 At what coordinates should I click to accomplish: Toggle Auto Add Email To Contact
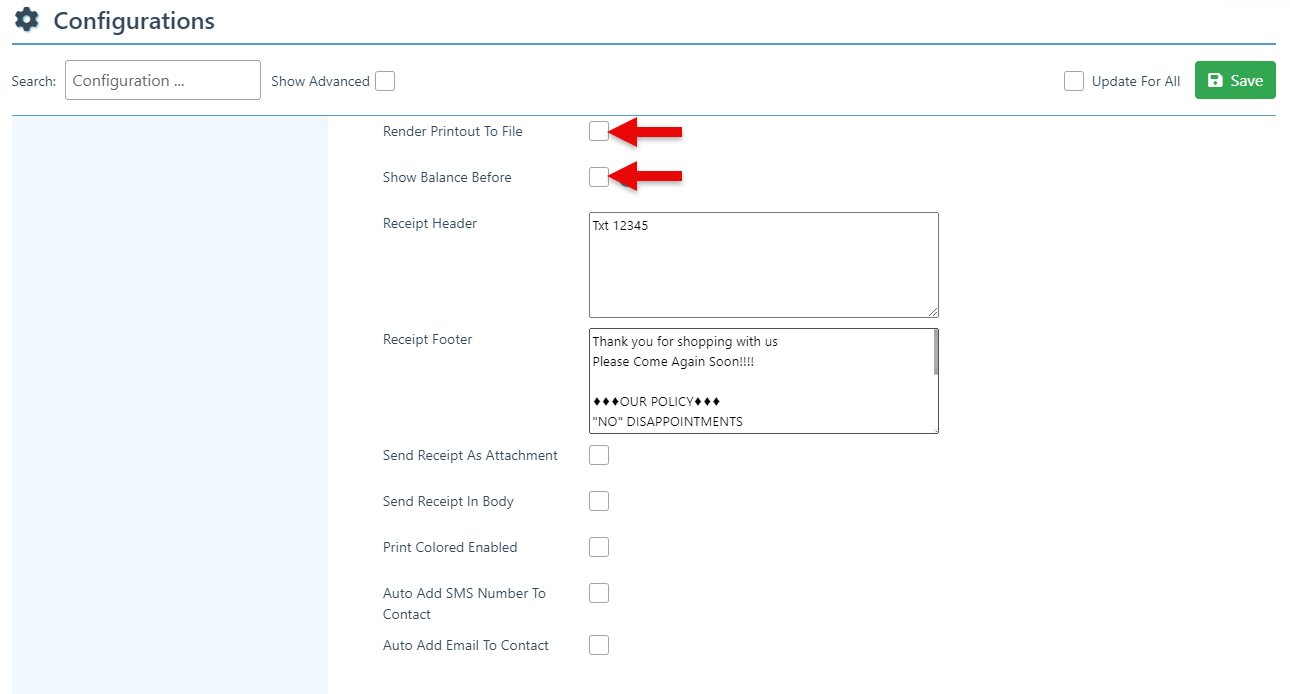pos(598,645)
